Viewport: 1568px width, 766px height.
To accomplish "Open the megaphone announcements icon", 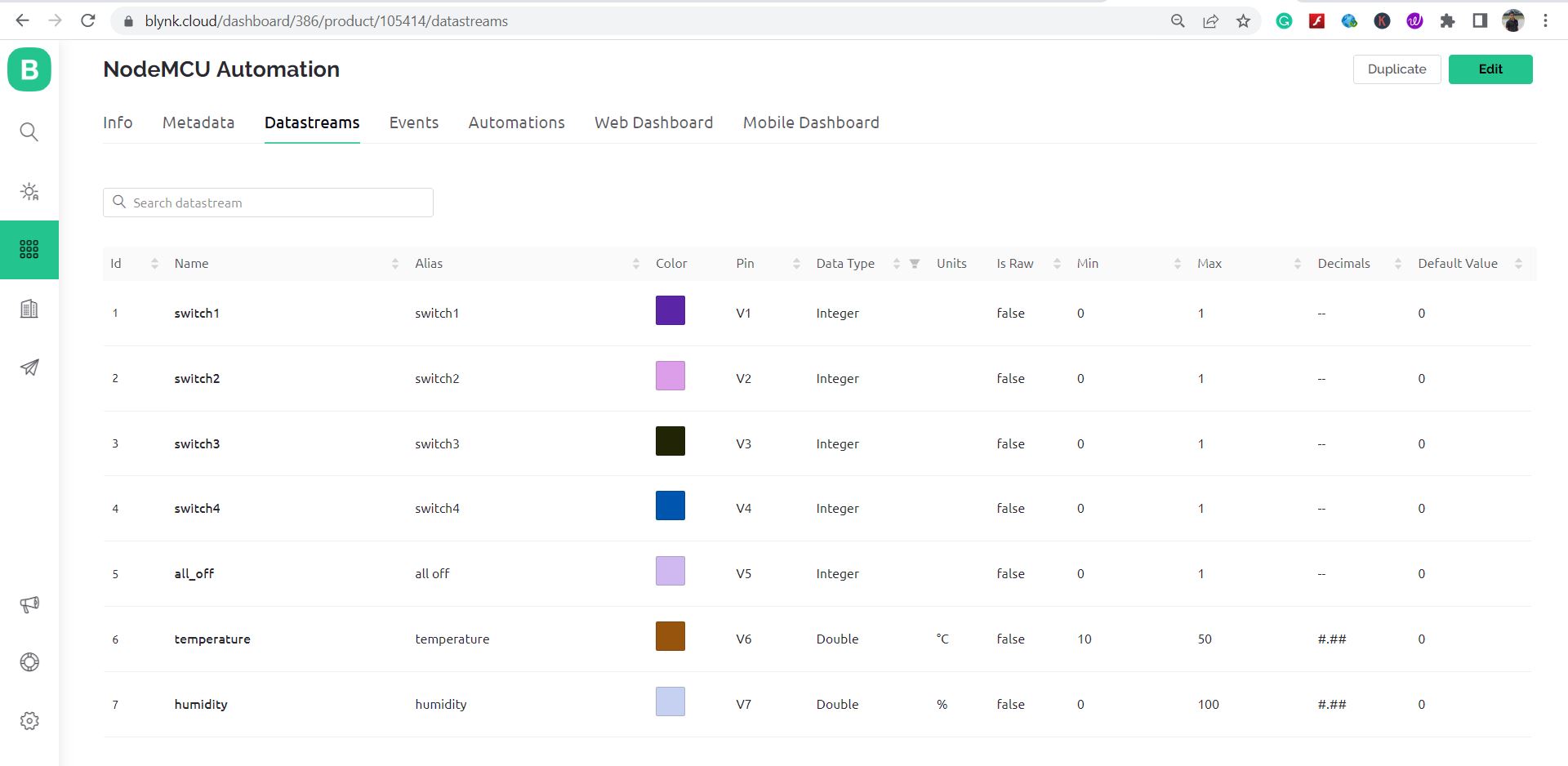I will (x=29, y=604).
